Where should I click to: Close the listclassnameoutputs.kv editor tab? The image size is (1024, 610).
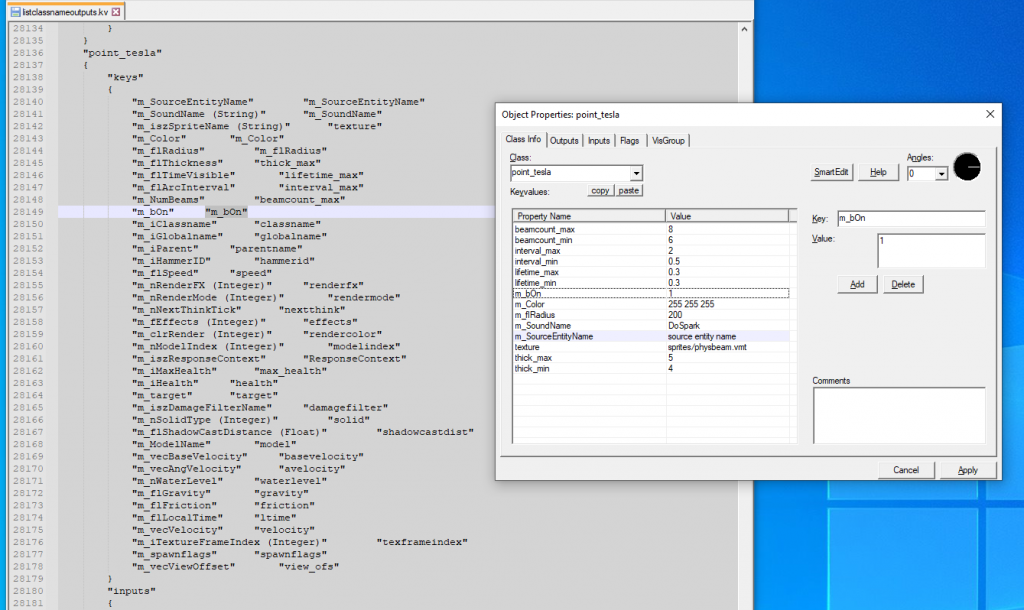[x=117, y=12]
